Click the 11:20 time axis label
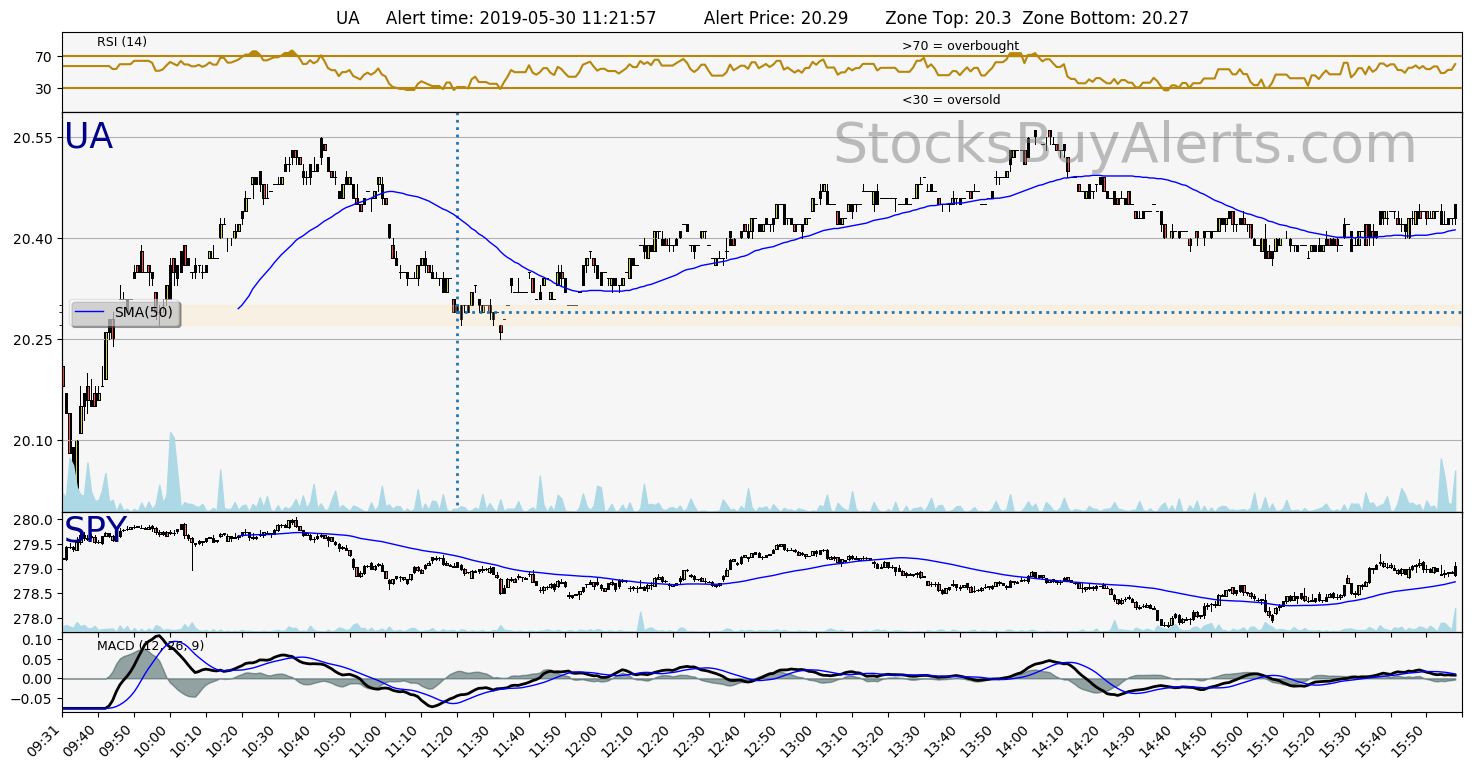The width and height of the screenshot is (1475, 770). [x=441, y=741]
